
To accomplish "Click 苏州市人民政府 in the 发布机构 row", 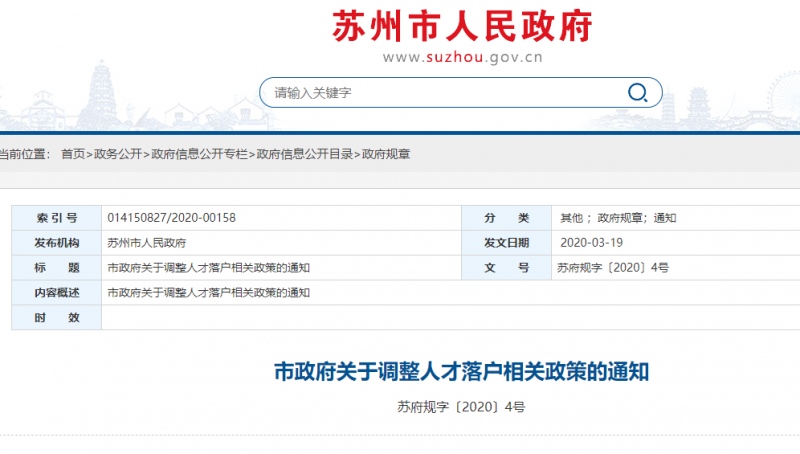I will coord(146,243).
